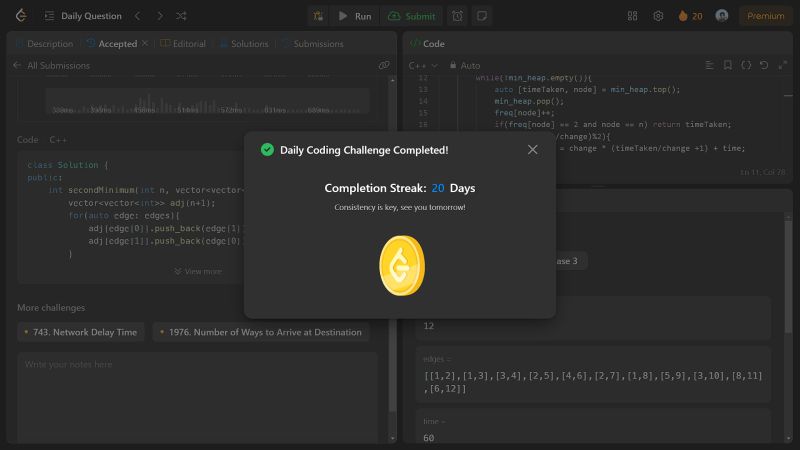Close the Daily Coding Challenge dialog
Screen dimensions: 800x450
(x=532, y=149)
